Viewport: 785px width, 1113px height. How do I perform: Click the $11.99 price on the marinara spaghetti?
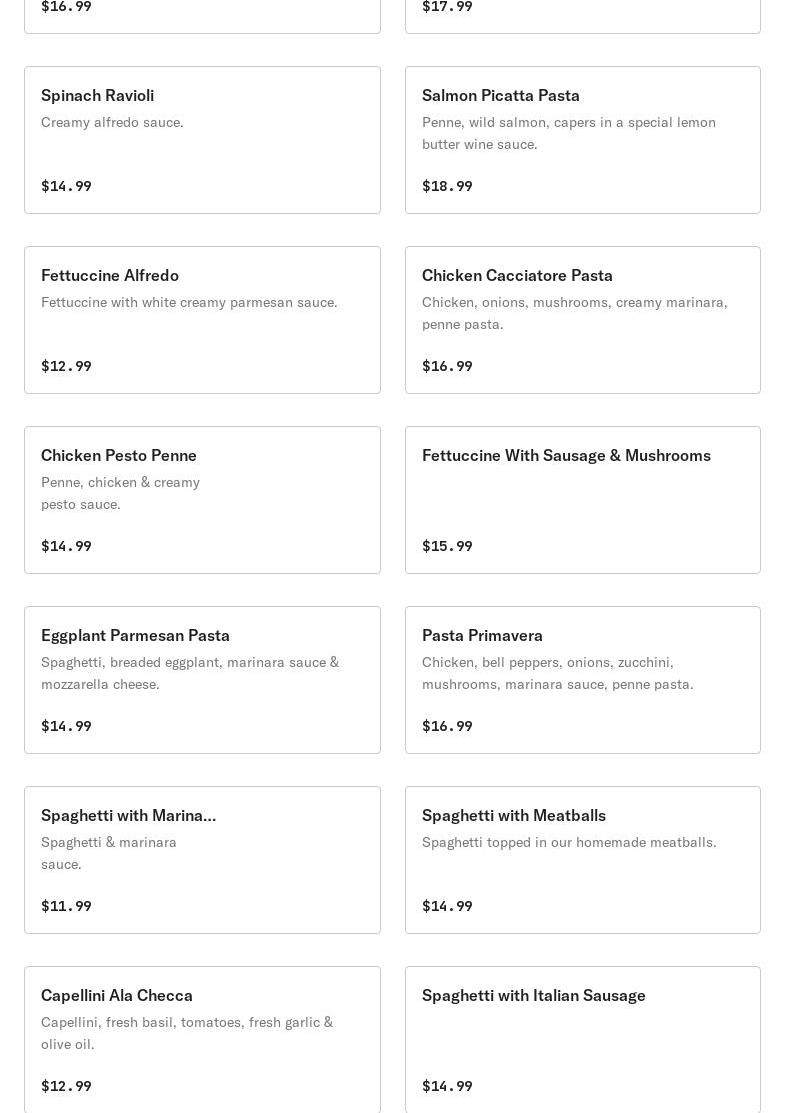tap(66, 906)
